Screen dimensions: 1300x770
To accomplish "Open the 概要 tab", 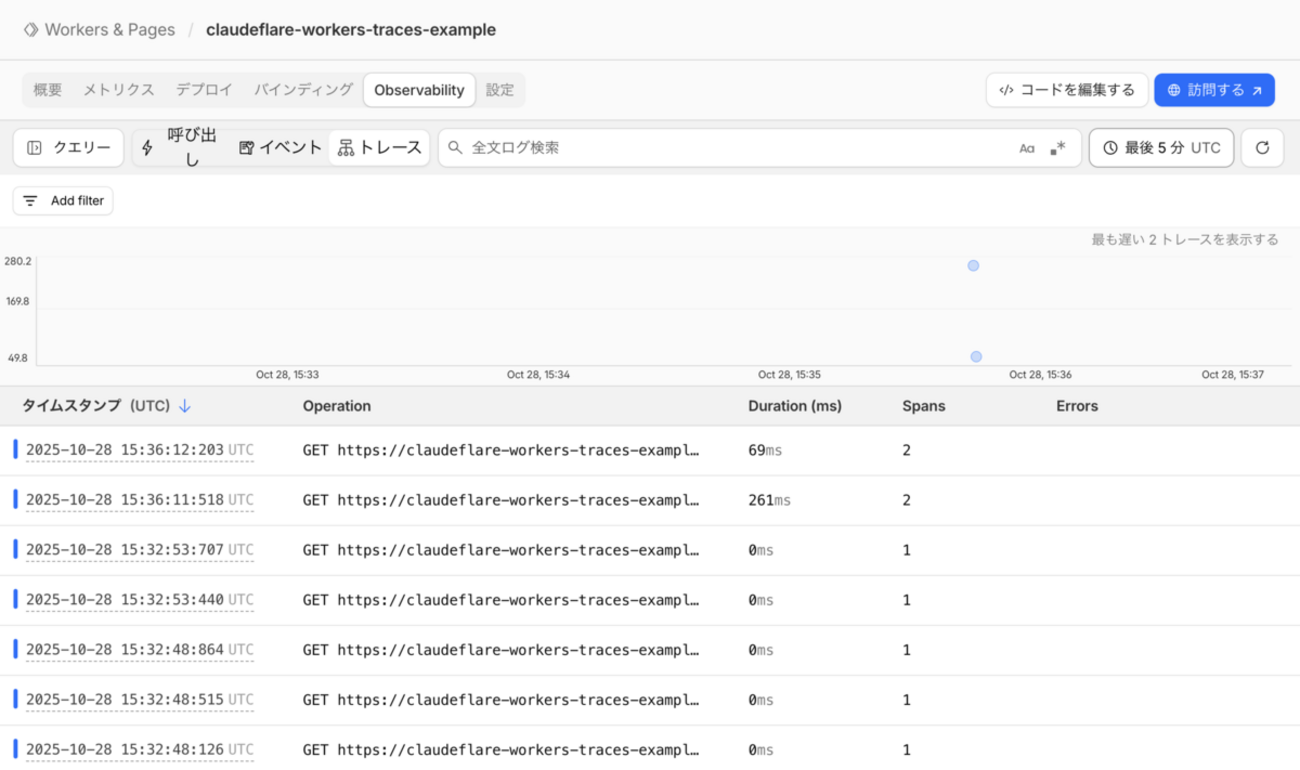I will coord(48,90).
